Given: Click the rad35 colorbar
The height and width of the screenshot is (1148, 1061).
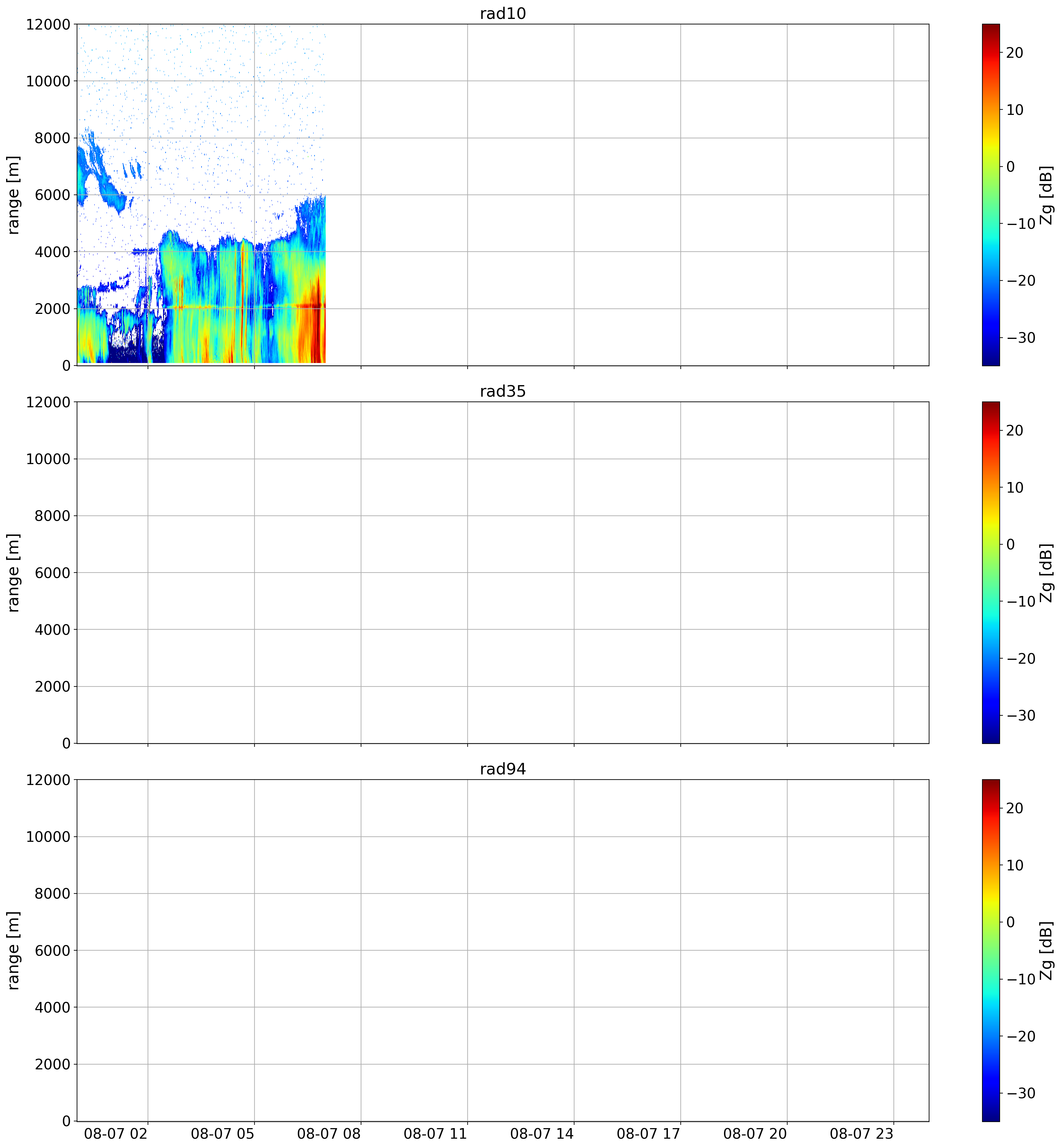Looking at the screenshot, I should point(990,572).
